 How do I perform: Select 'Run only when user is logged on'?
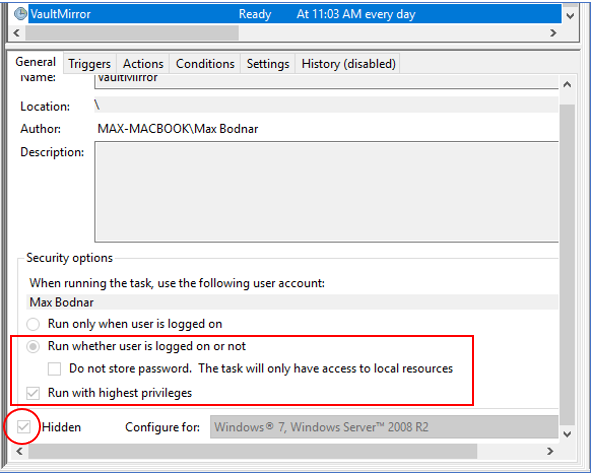(x=33, y=324)
